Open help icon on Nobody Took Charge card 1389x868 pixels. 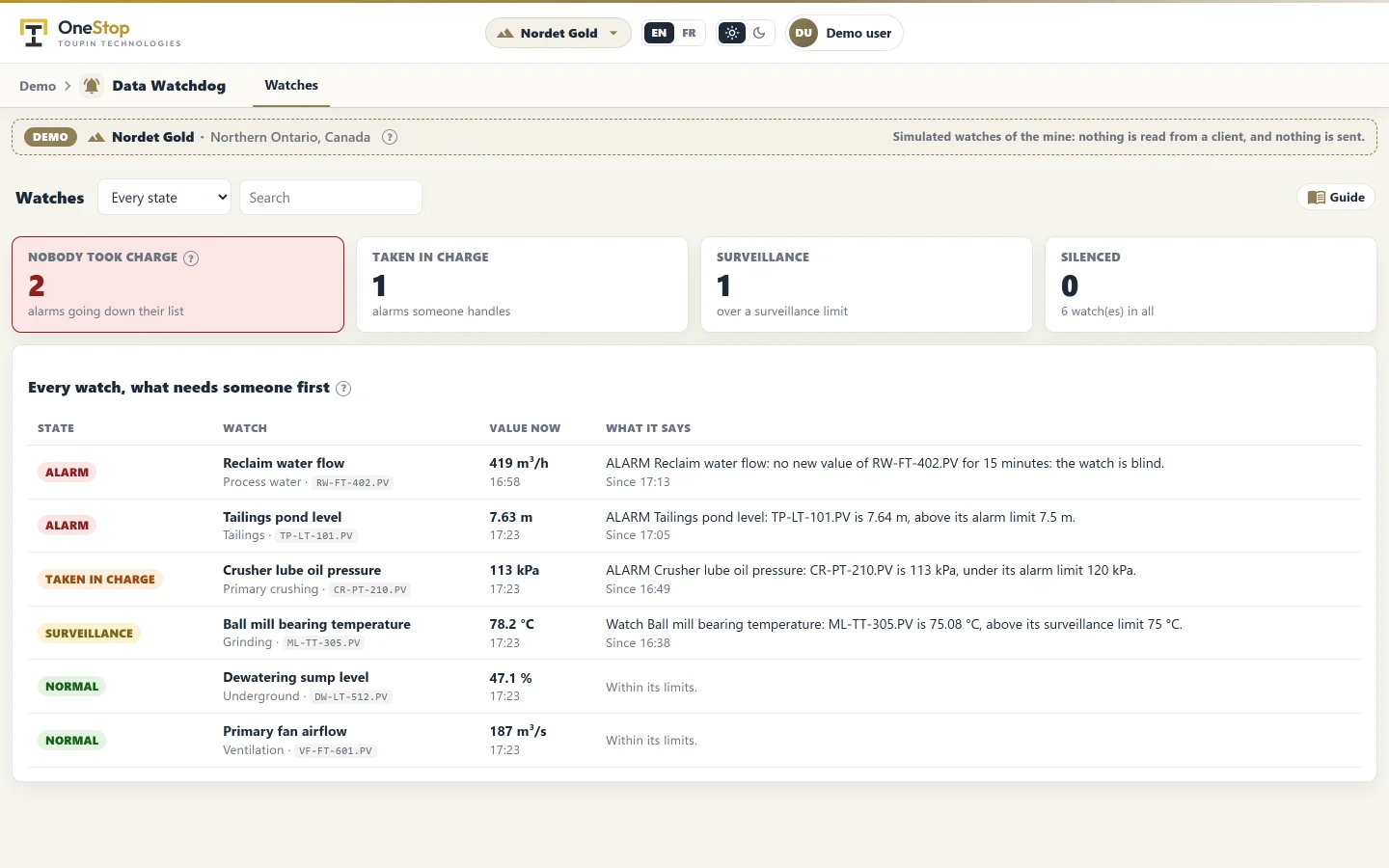[191, 258]
